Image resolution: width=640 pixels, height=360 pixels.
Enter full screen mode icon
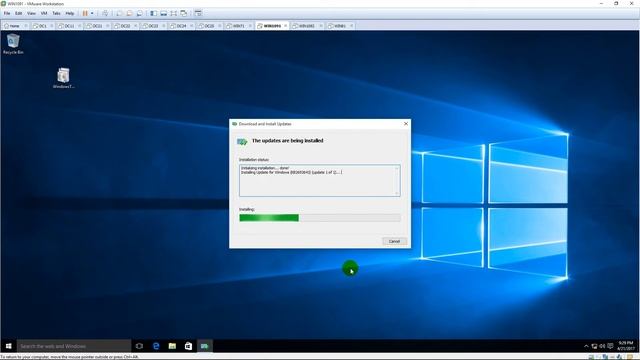[x=174, y=13]
